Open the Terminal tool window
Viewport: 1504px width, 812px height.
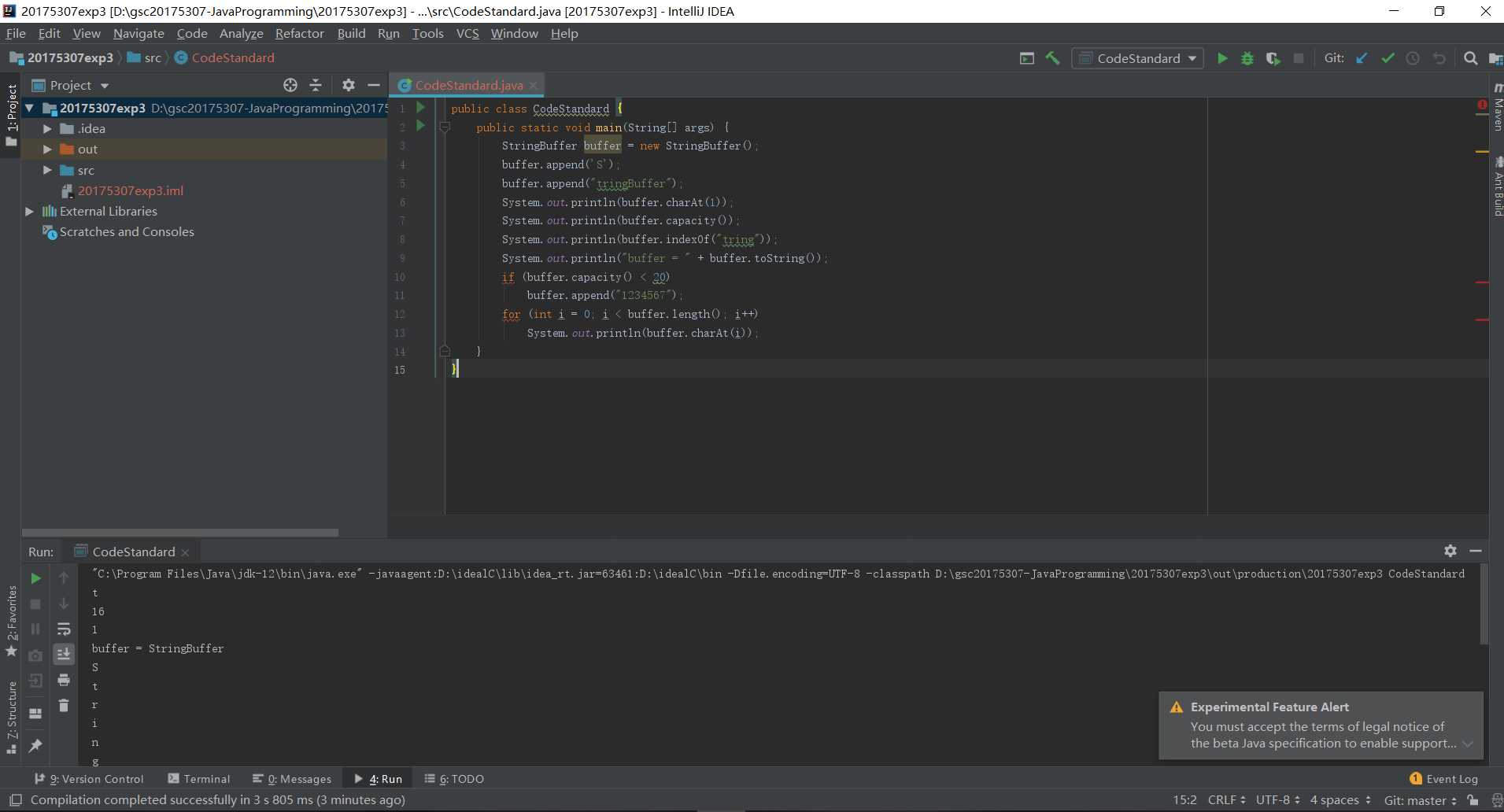199,779
